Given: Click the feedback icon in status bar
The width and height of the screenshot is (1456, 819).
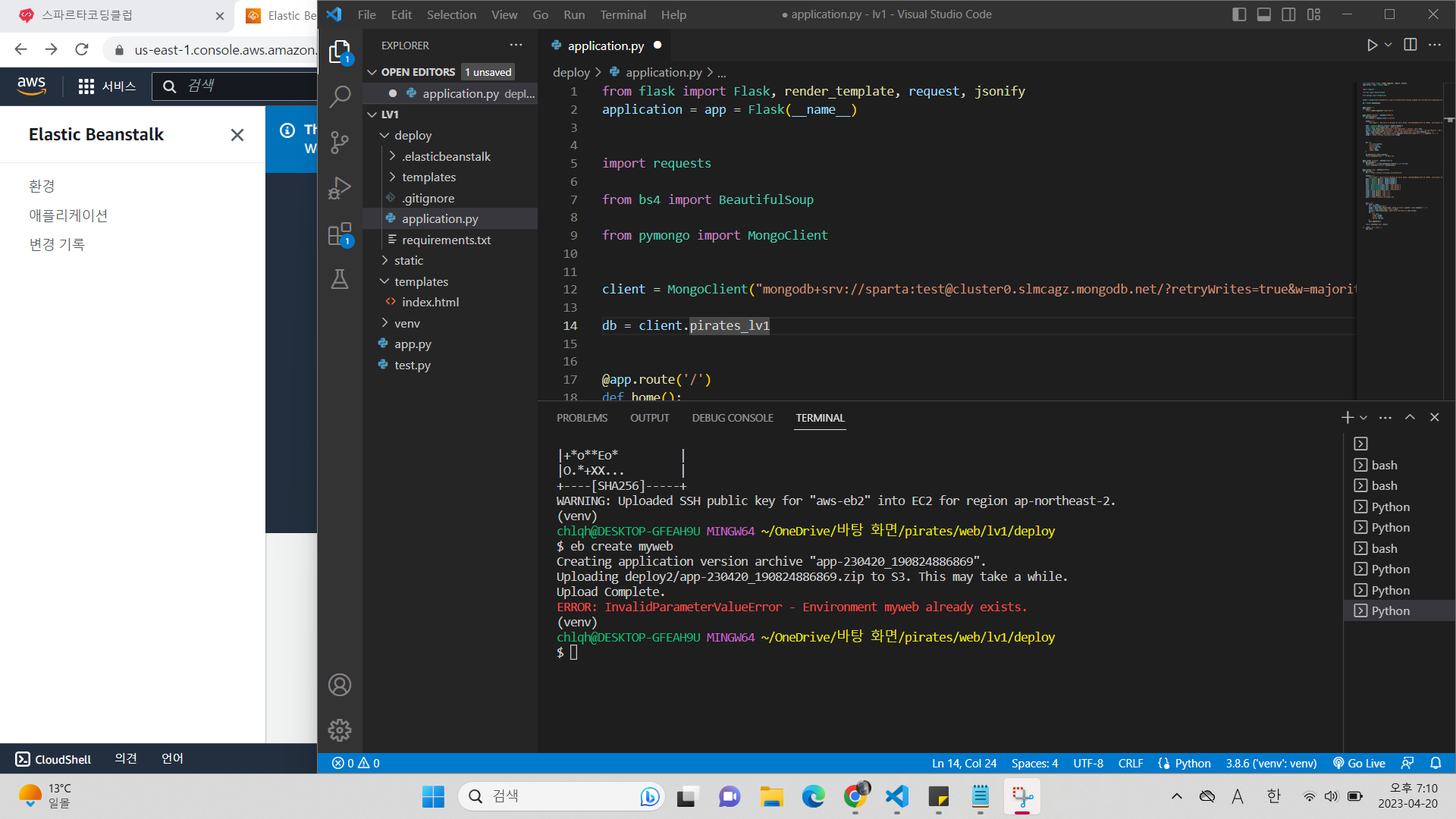Looking at the screenshot, I should point(1407,764).
